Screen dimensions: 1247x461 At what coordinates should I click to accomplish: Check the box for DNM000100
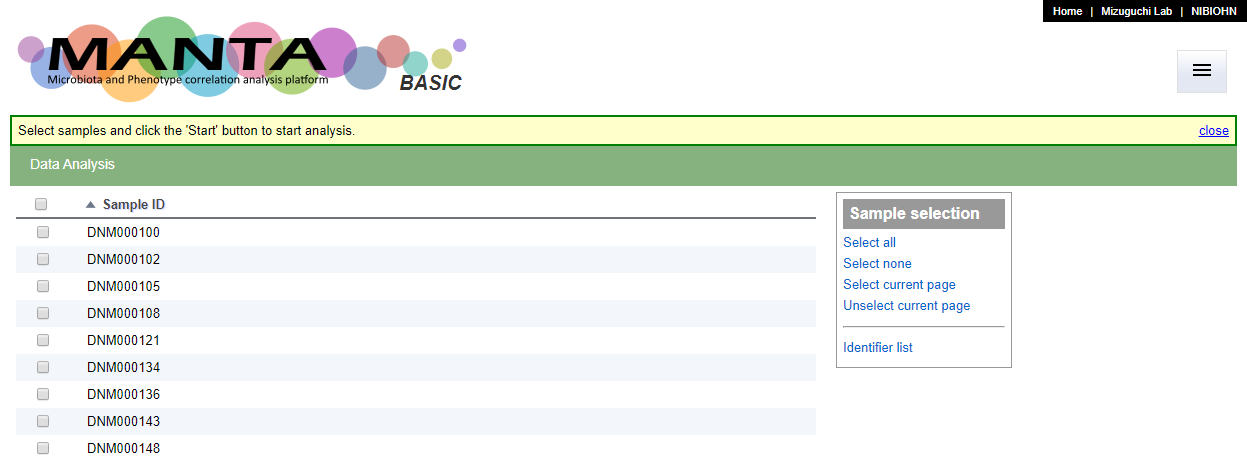point(43,232)
